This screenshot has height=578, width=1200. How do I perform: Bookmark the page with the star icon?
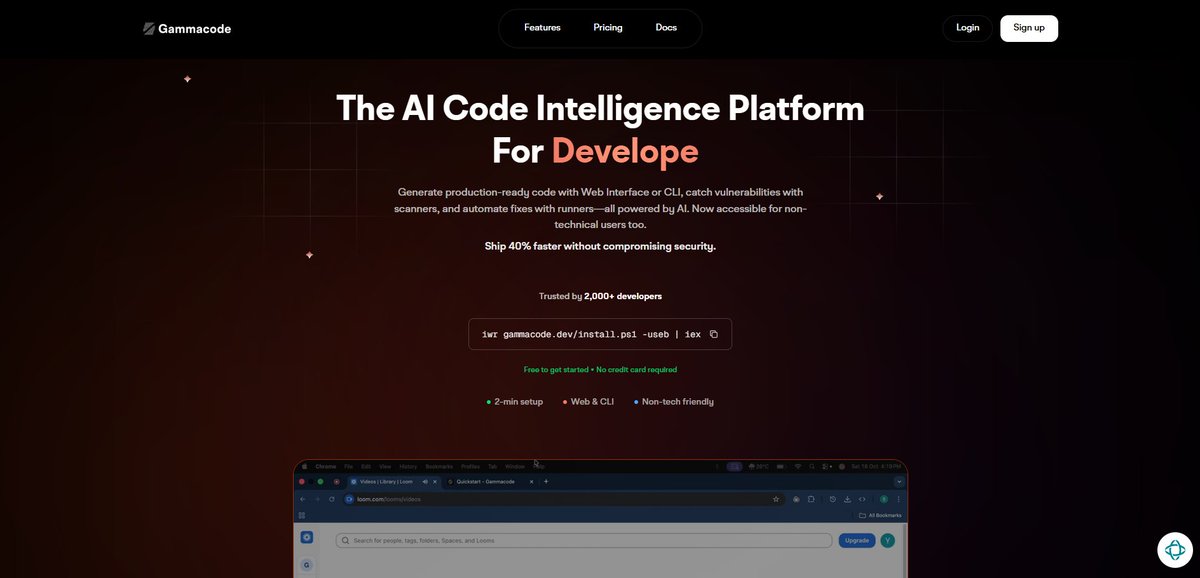(776, 497)
